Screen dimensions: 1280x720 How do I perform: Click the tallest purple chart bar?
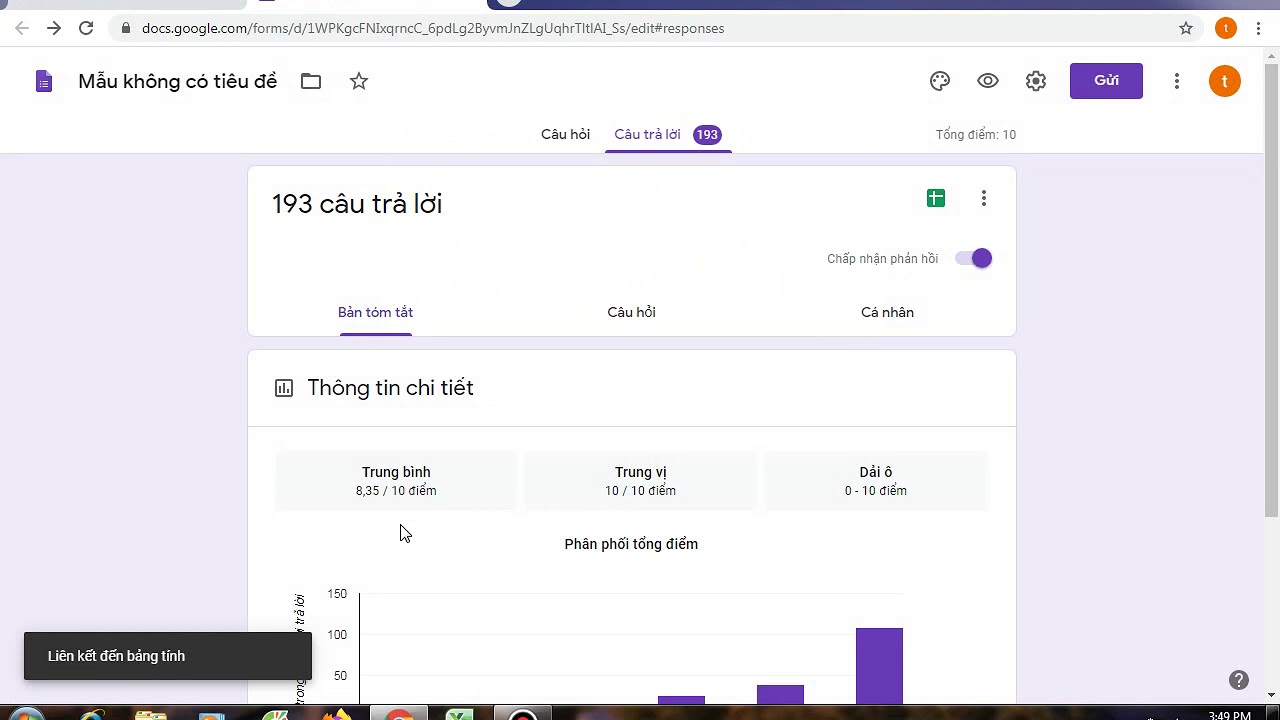(879, 665)
